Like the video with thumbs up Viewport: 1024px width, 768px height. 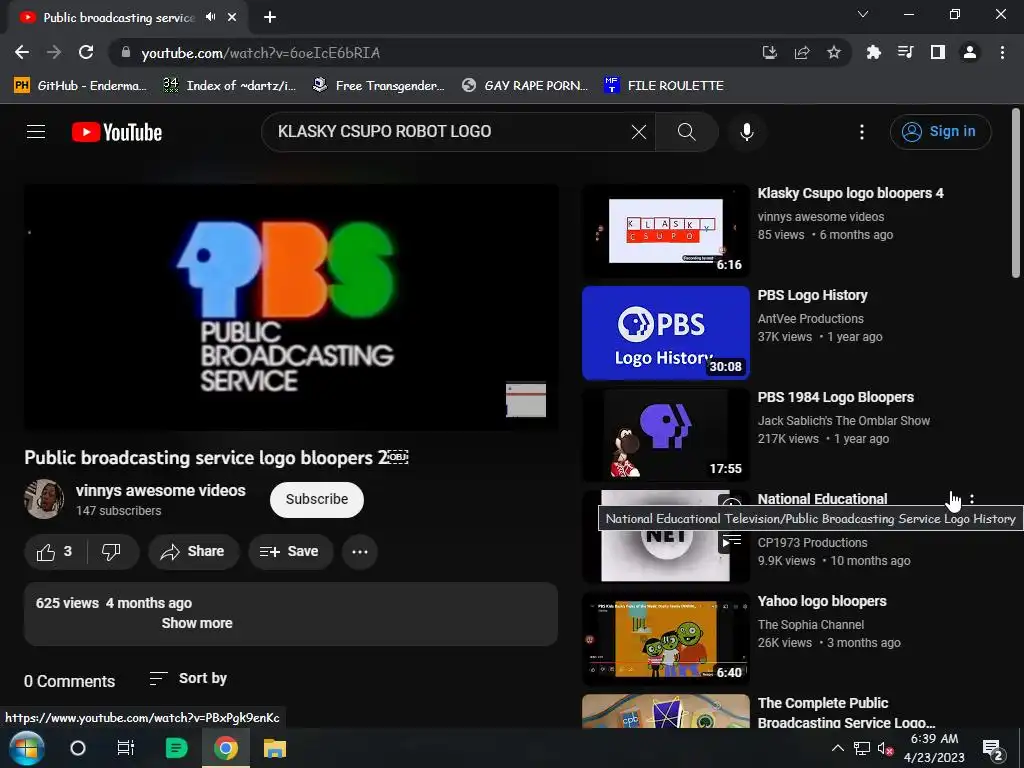pos(56,552)
